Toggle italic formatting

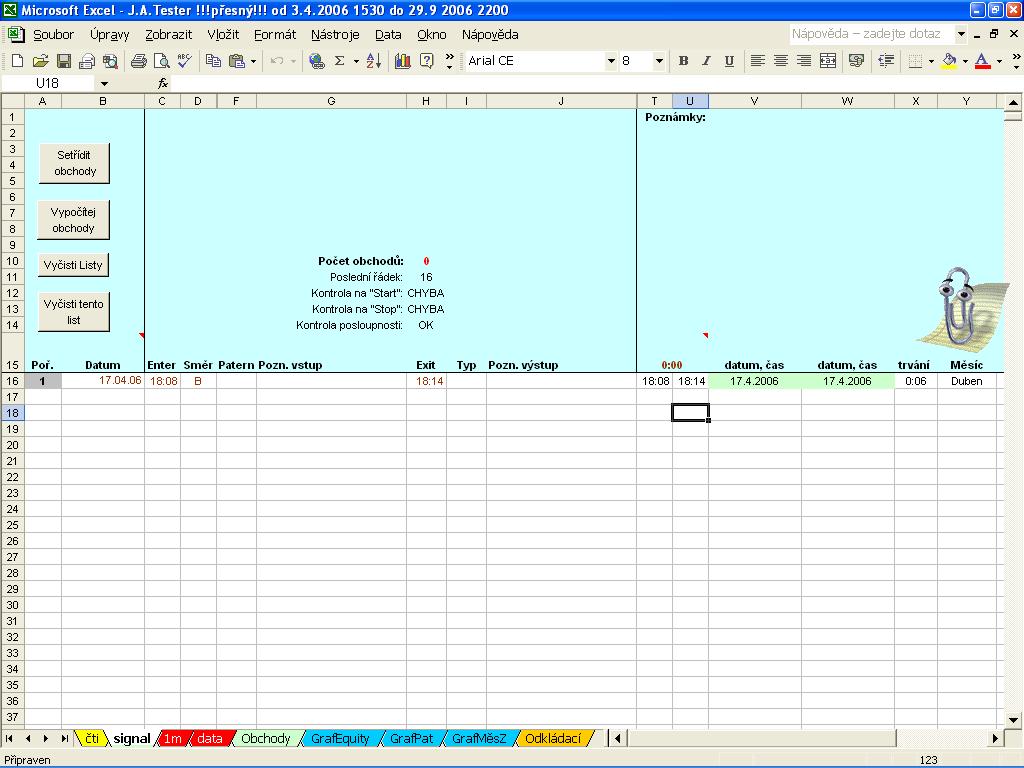(x=706, y=61)
